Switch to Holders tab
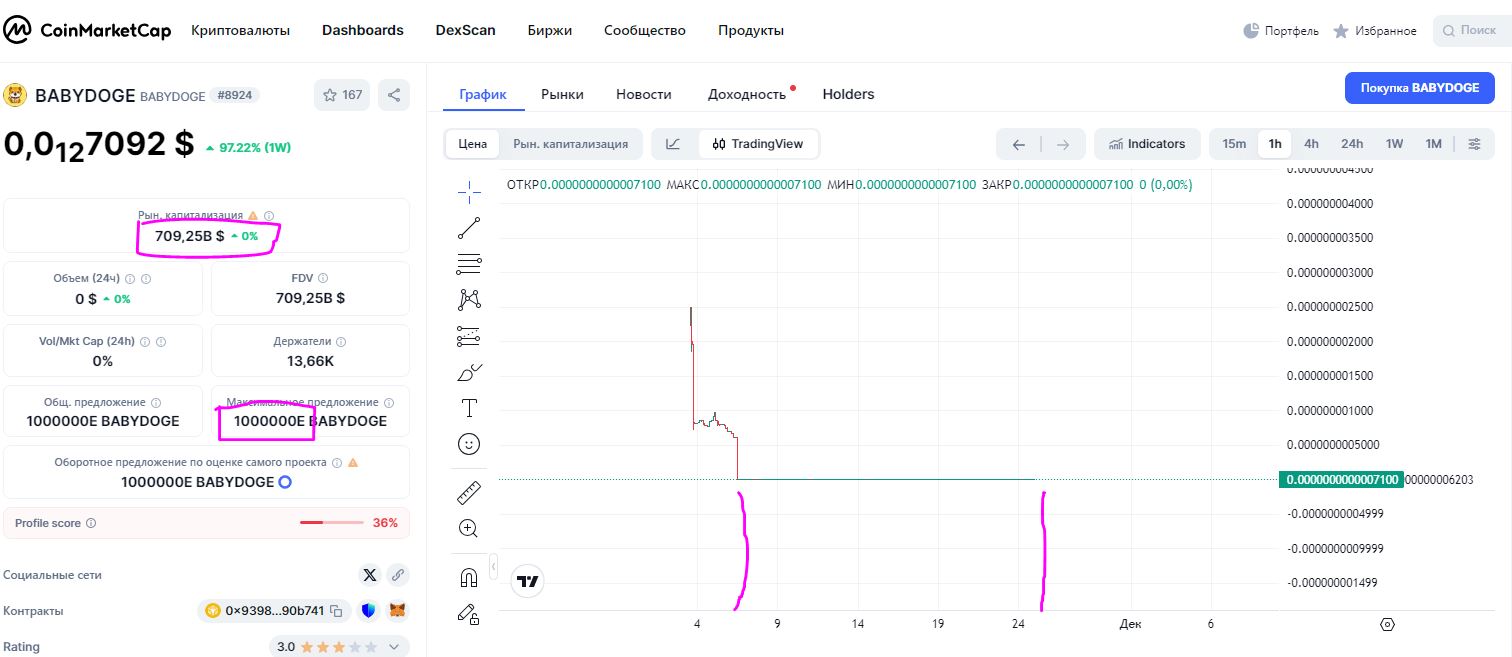The image size is (1512, 657). pyautogui.click(x=848, y=94)
